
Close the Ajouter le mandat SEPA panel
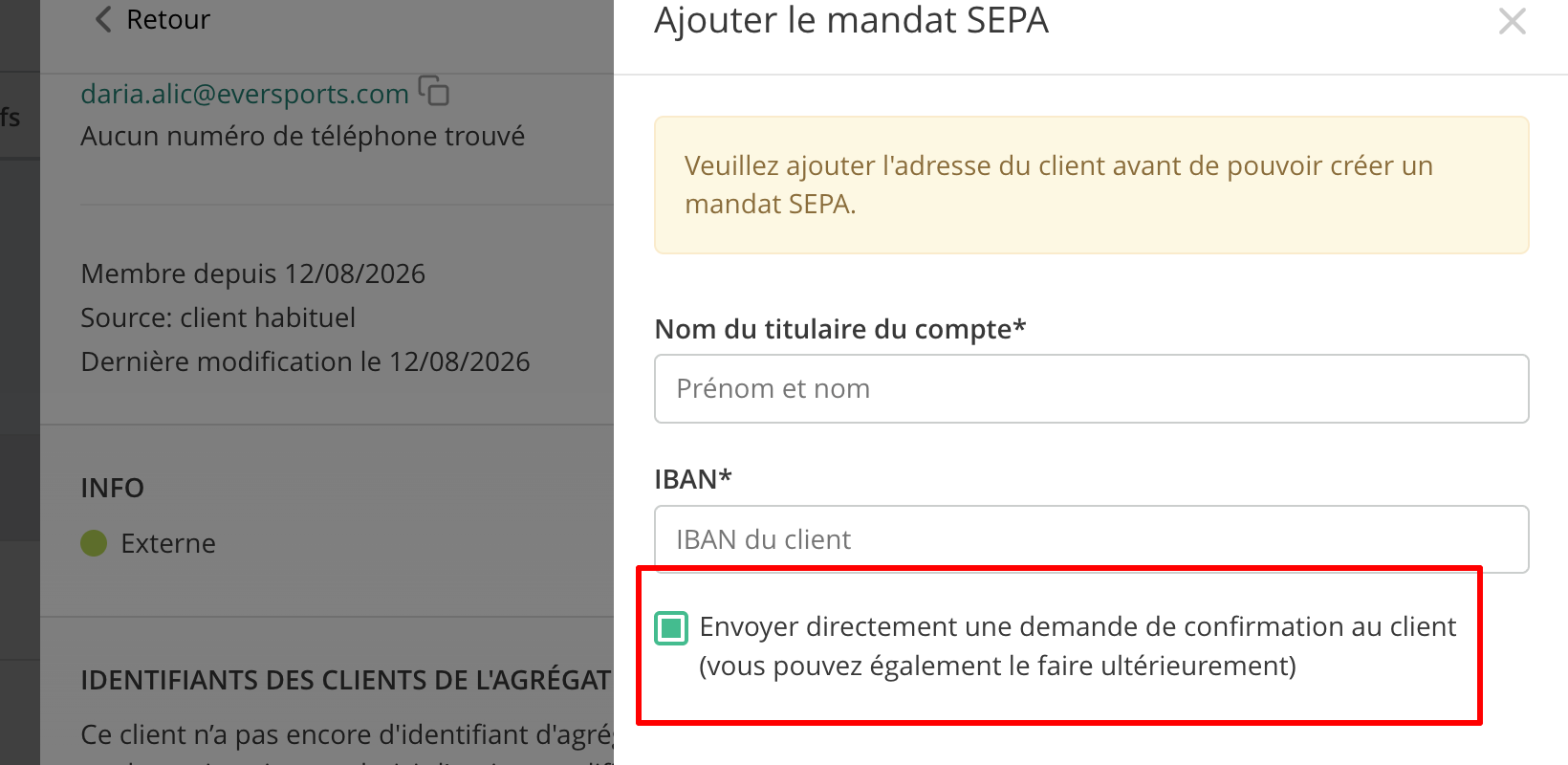pyautogui.click(x=1513, y=21)
